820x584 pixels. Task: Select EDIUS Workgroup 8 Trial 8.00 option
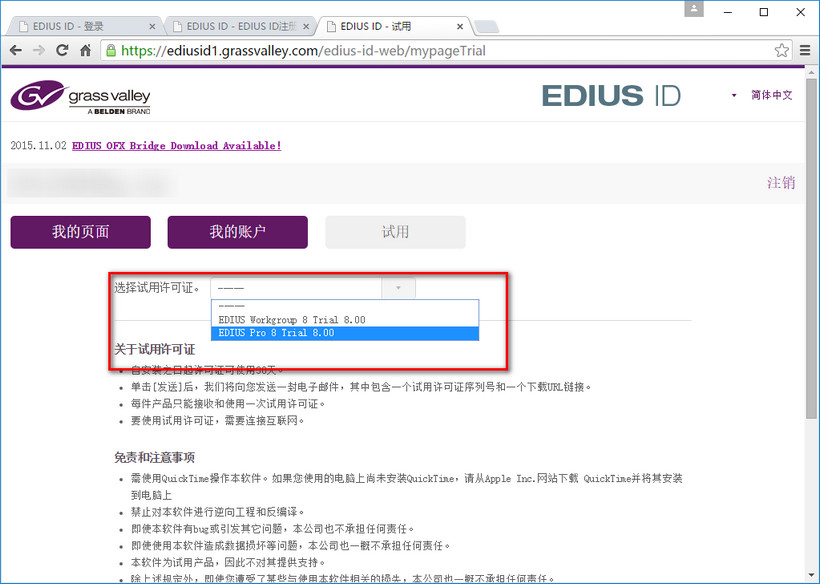click(x=291, y=321)
